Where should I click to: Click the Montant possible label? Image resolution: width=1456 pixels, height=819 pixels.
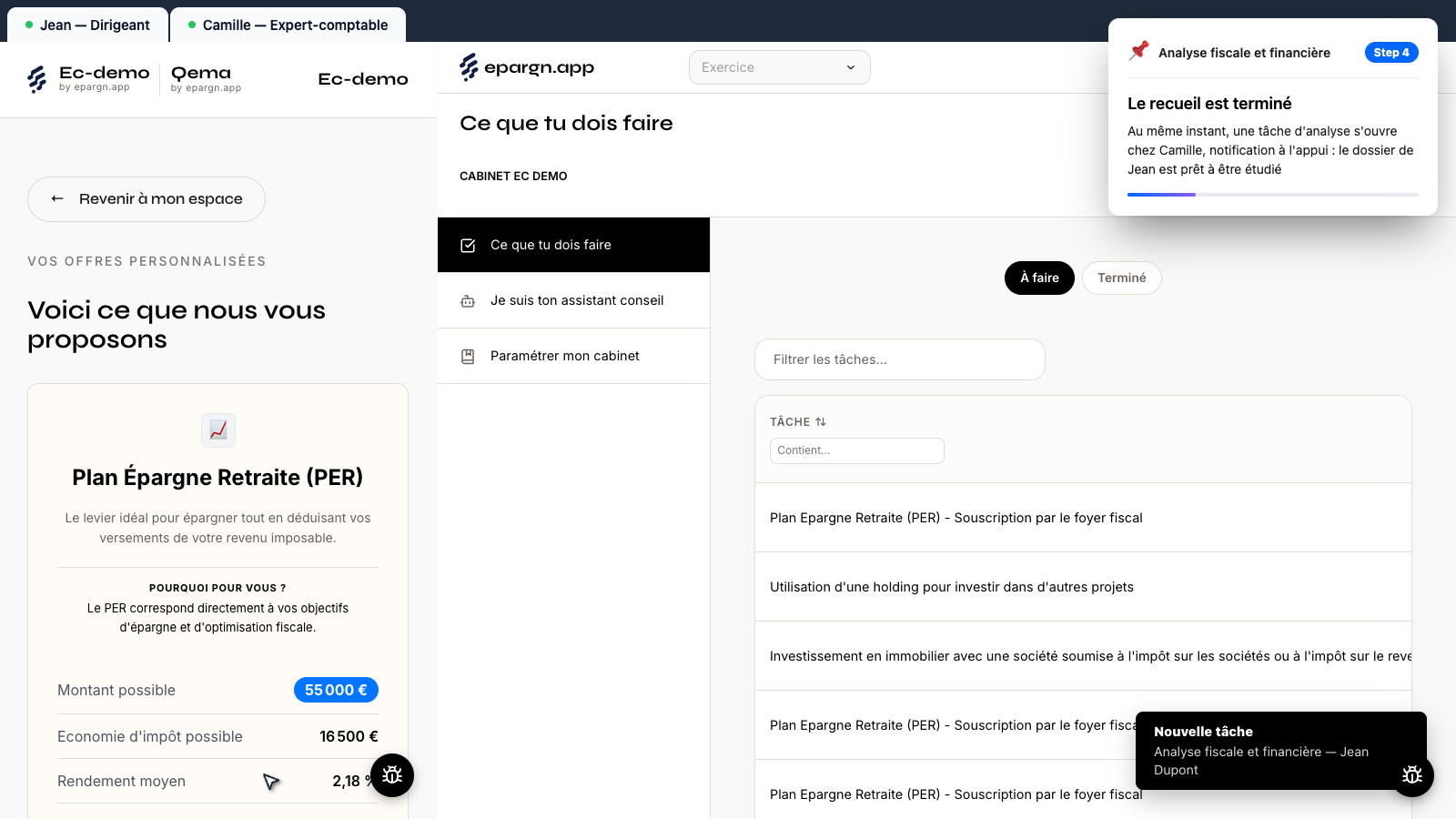point(116,690)
